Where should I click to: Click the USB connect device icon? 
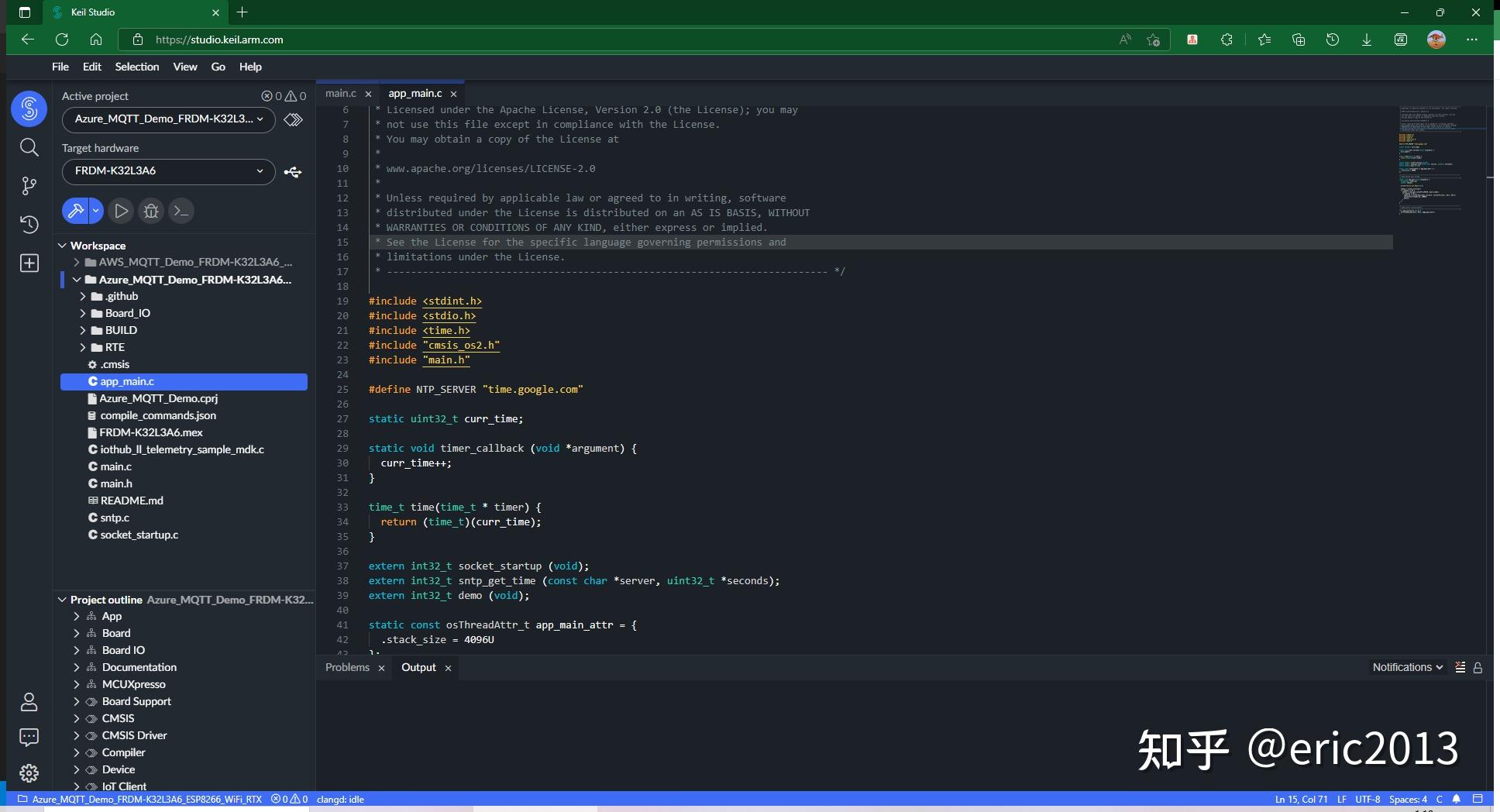293,172
